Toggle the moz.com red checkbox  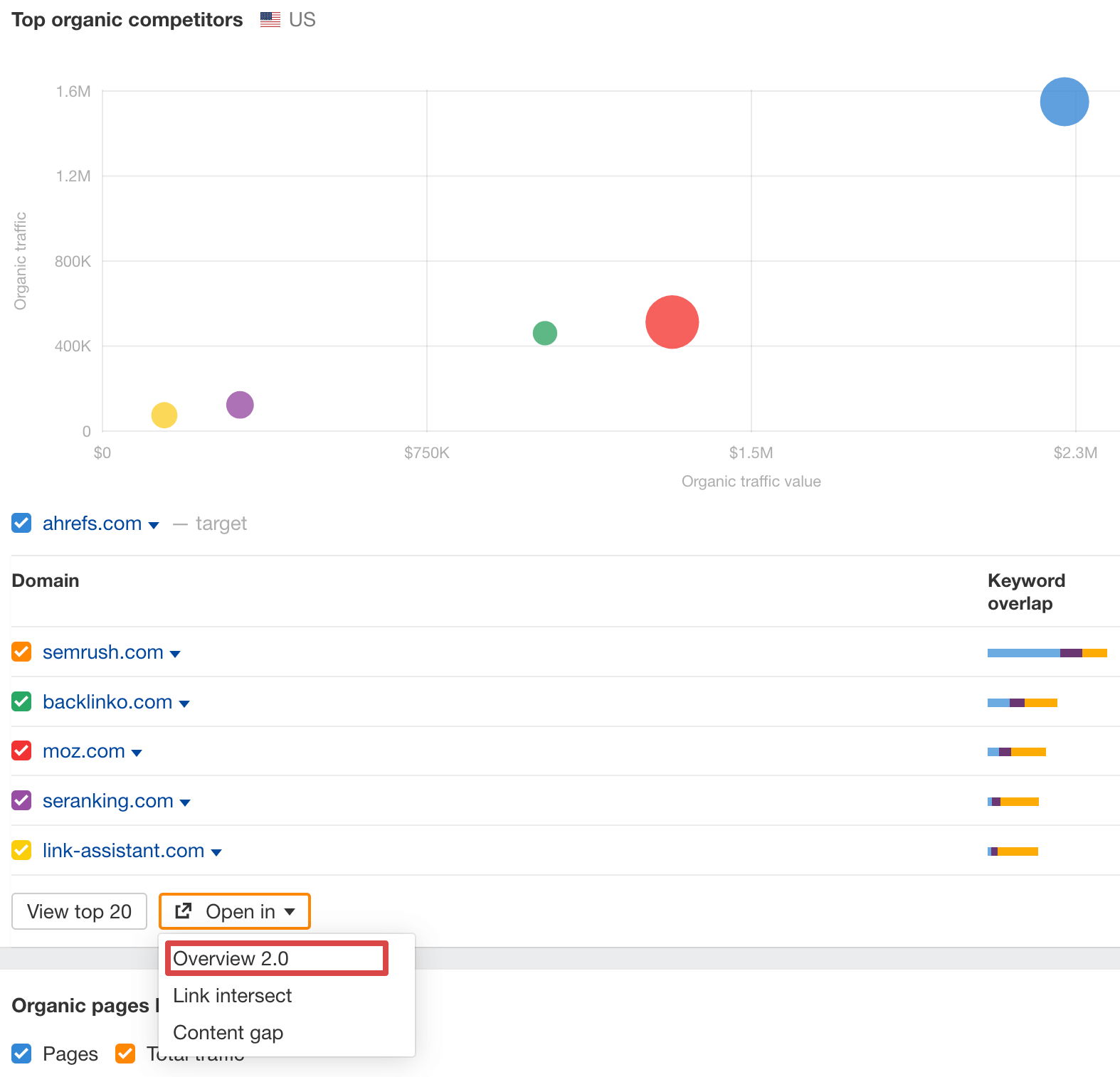(21, 750)
